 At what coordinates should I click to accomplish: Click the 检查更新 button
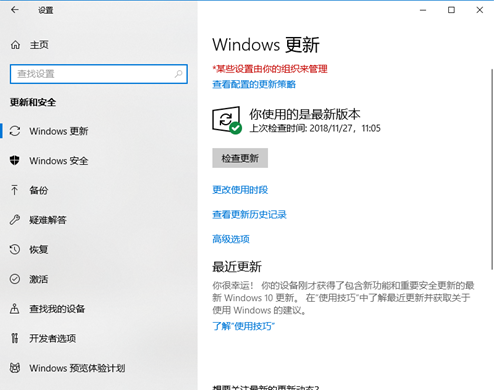240,158
